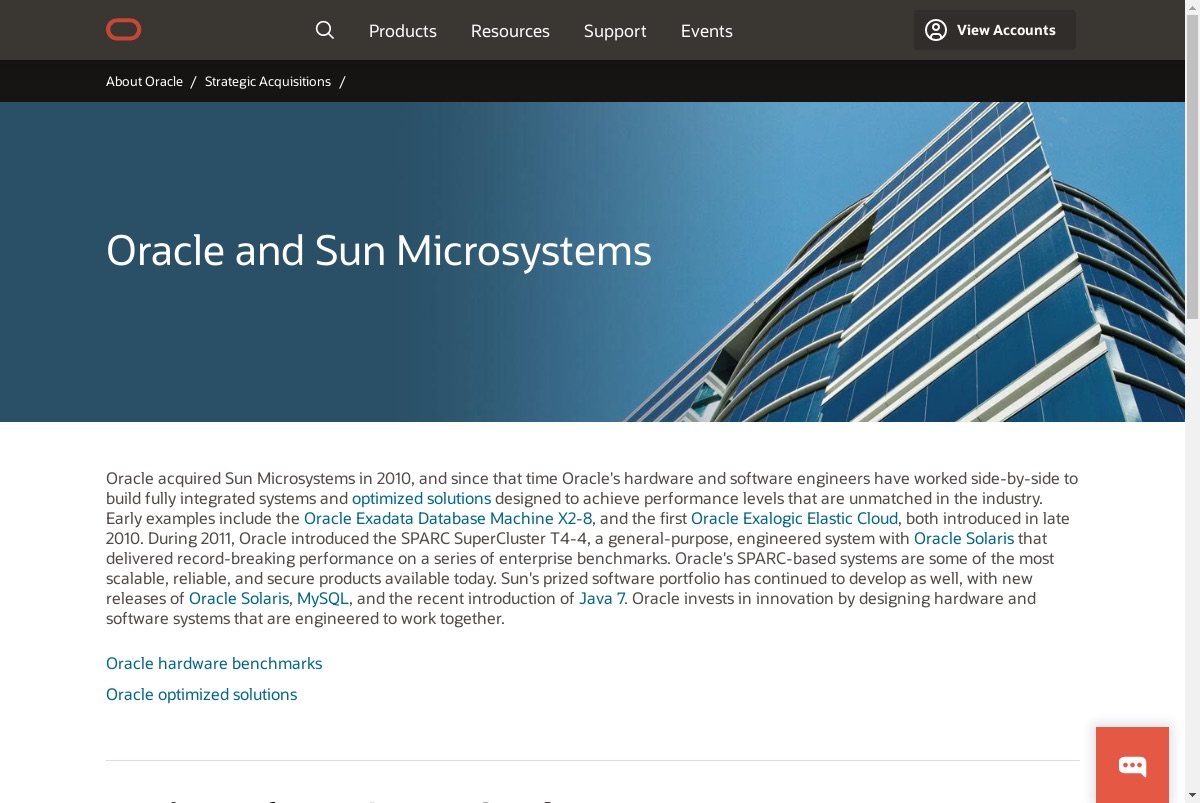Follow the Java 7 link
The width and height of the screenshot is (1200, 803).
pyautogui.click(x=602, y=598)
